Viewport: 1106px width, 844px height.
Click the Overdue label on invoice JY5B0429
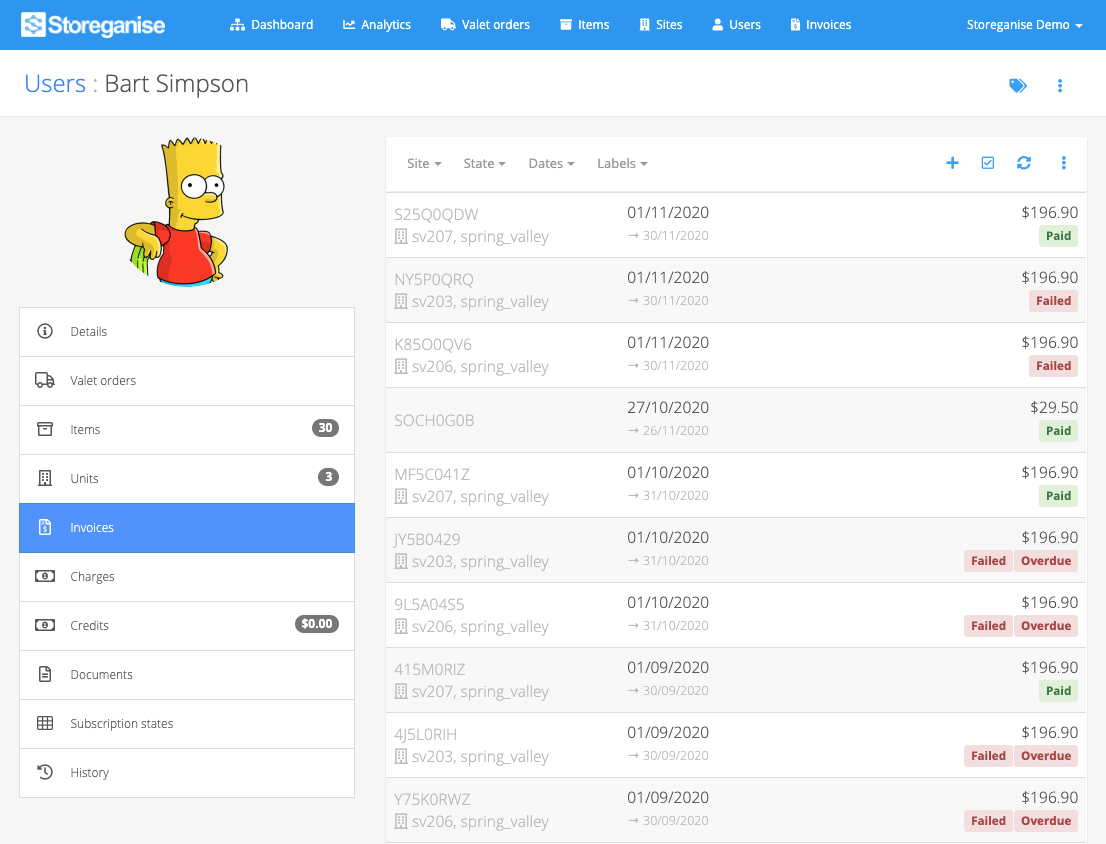(x=1045, y=561)
